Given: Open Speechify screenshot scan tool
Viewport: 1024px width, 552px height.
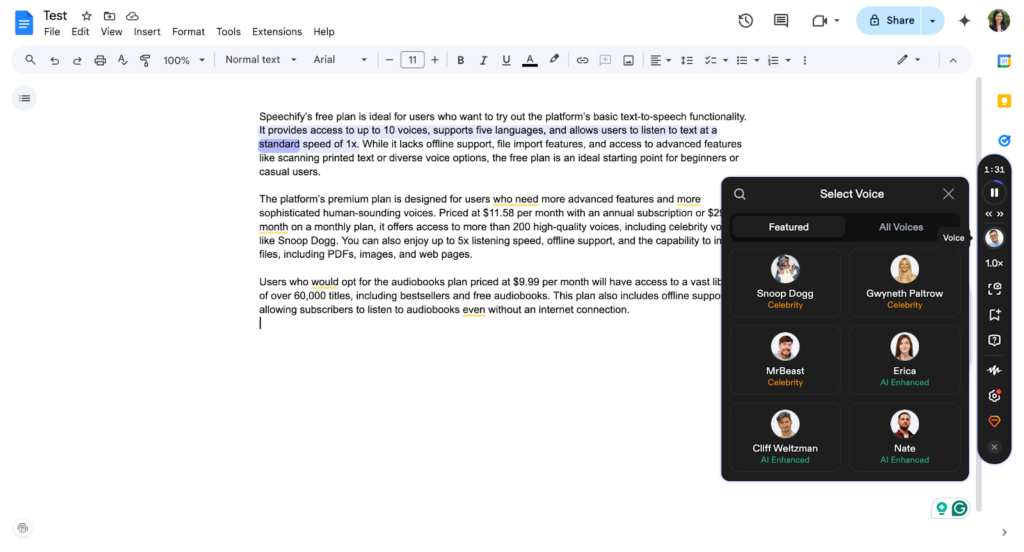Looking at the screenshot, I should click(994, 289).
